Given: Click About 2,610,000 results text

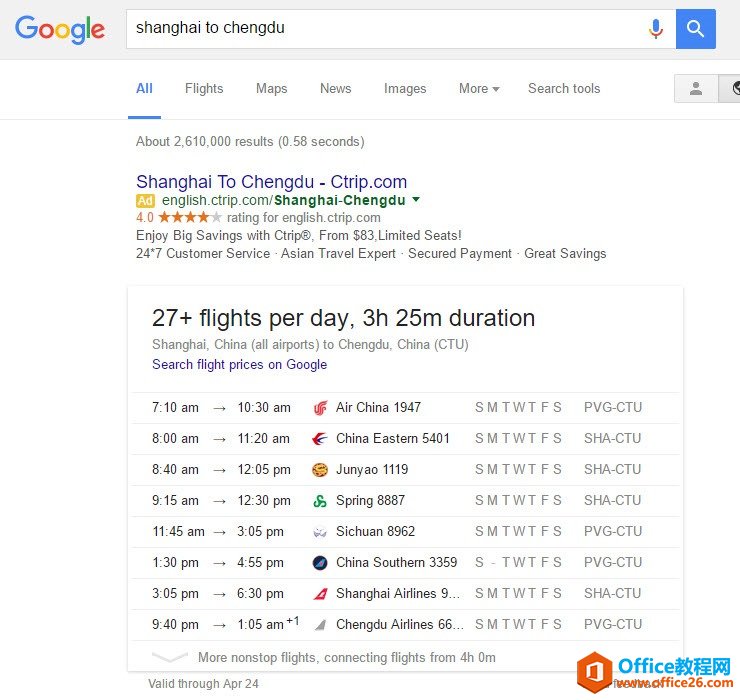Looking at the screenshot, I should pos(250,142).
